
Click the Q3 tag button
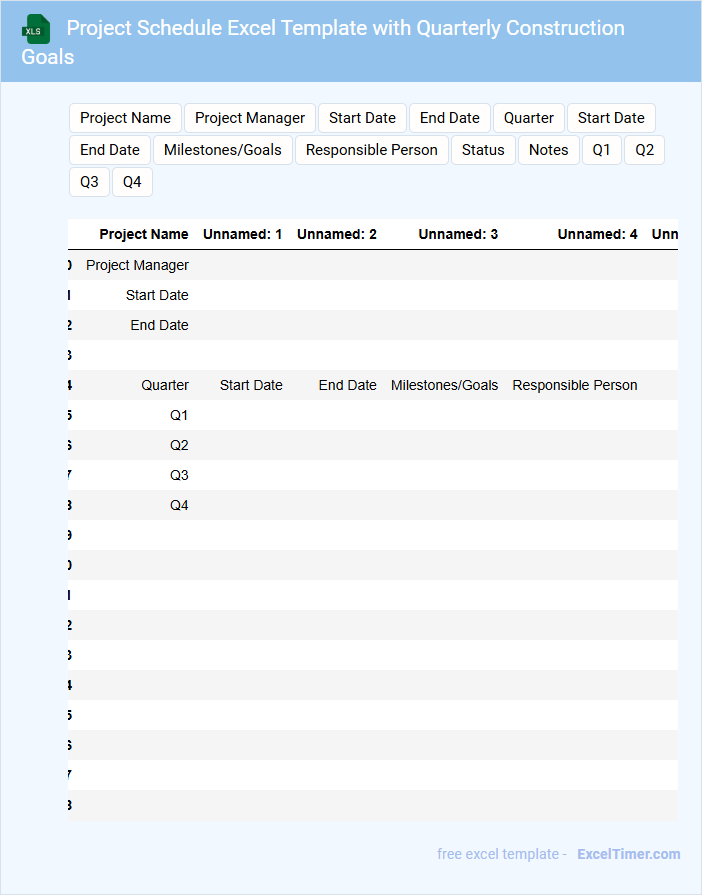pos(89,182)
